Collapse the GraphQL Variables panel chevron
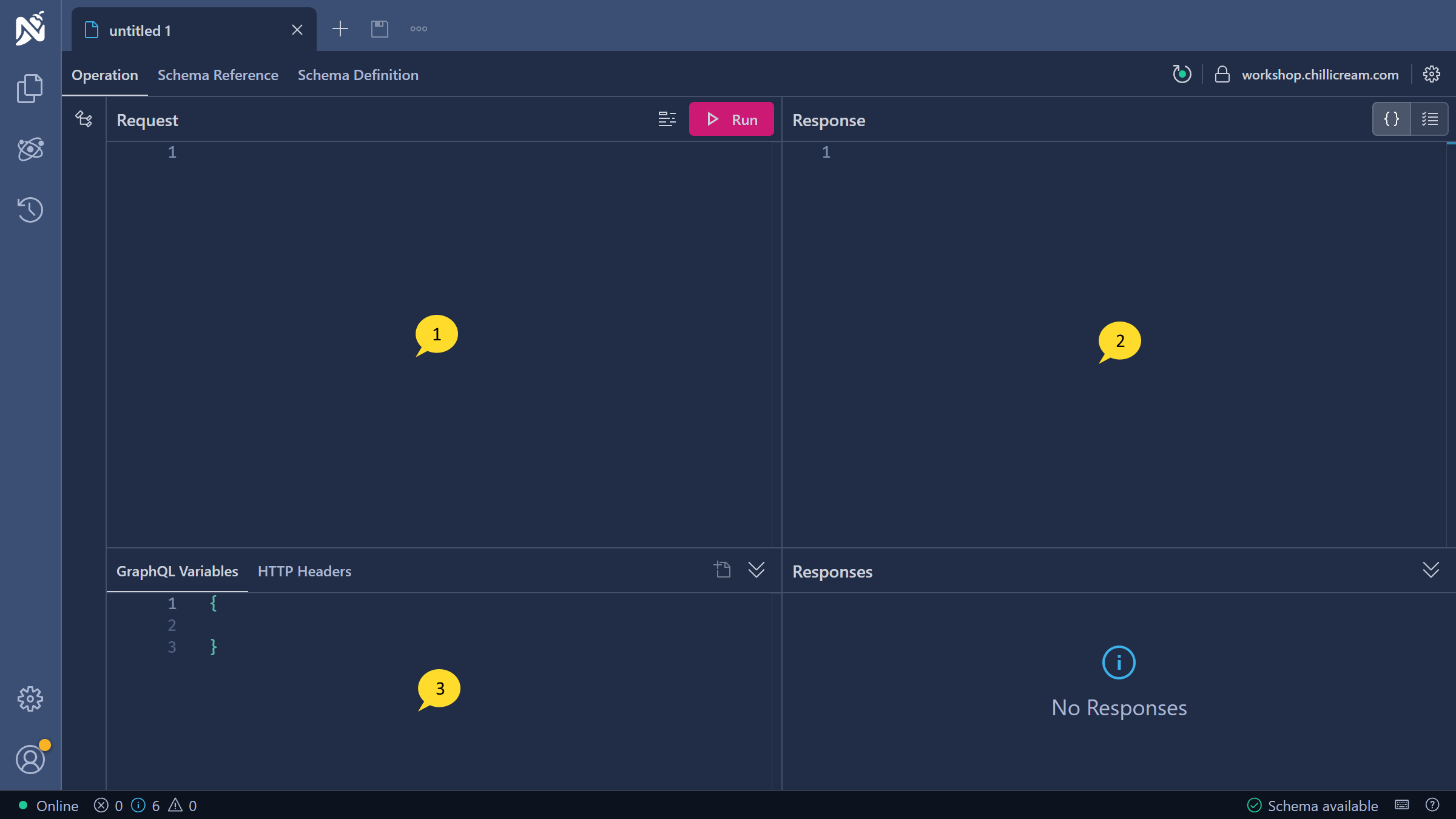This screenshot has width=1456, height=819. coord(756,570)
